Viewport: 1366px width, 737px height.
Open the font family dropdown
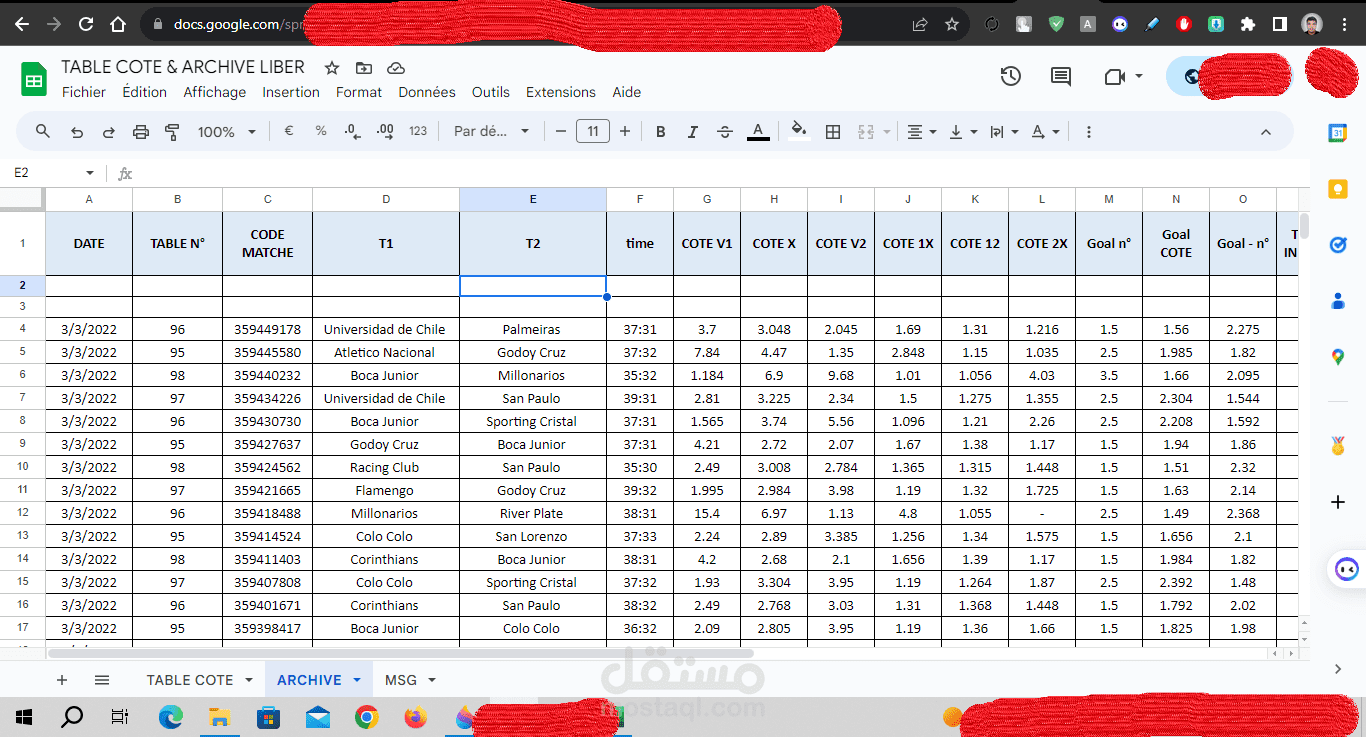click(x=492, y=131)
